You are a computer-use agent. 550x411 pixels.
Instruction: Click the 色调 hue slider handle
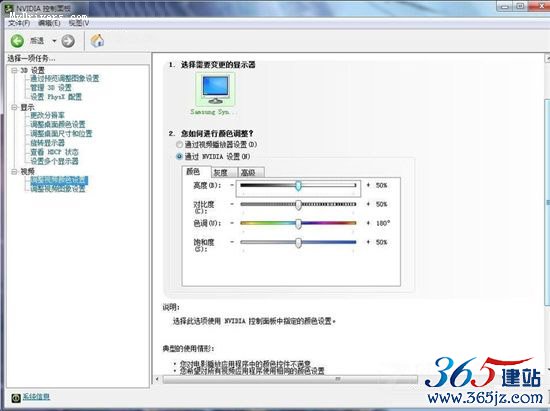coord(298,223)
